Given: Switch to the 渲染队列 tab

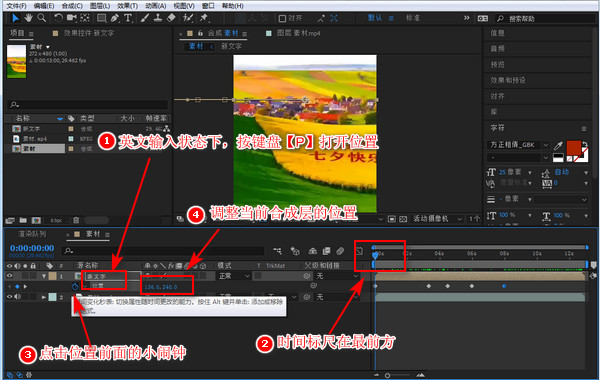Looking at the screenshot, I should point(32,234).
